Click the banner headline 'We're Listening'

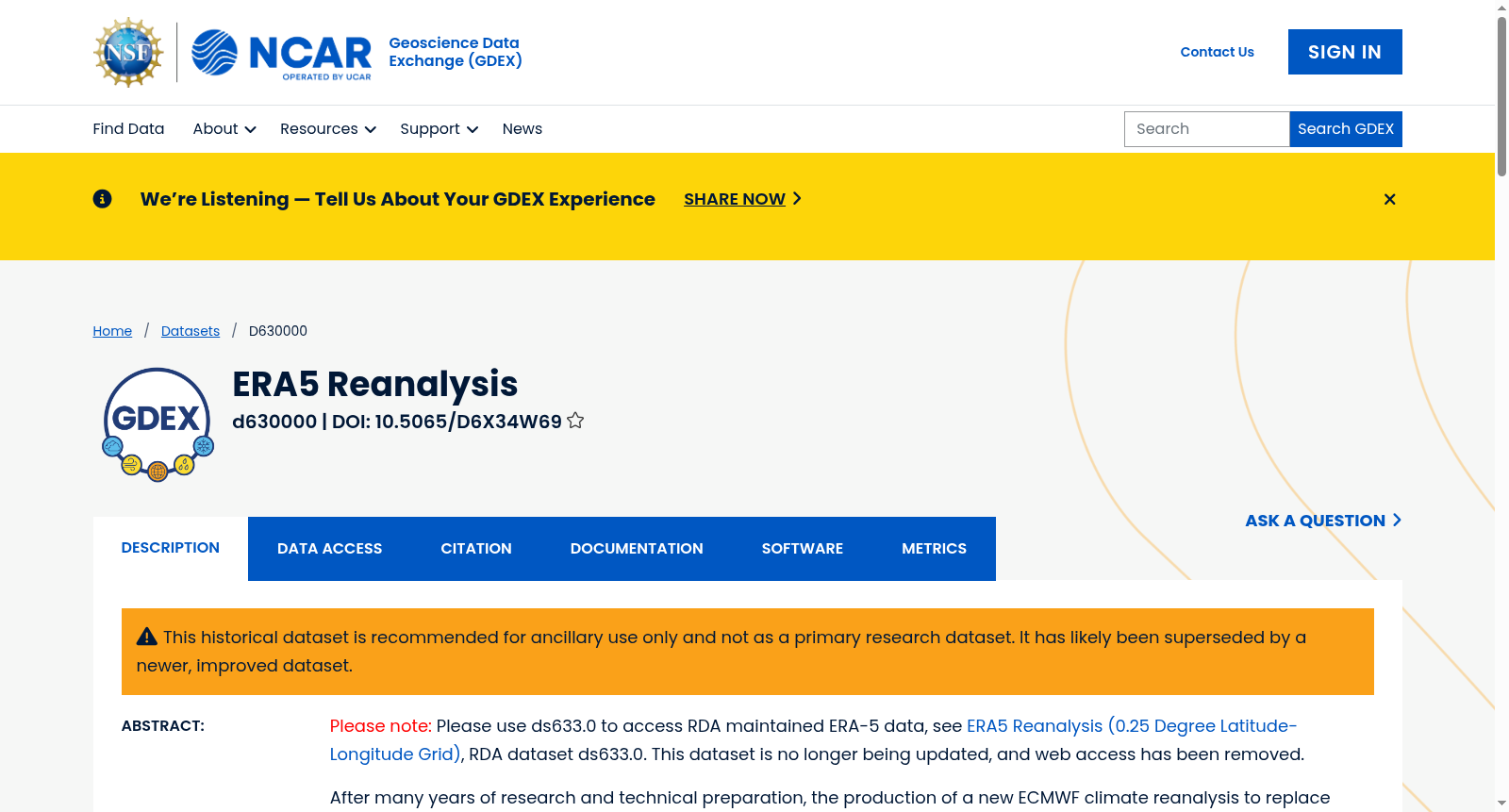coord(398,199)
